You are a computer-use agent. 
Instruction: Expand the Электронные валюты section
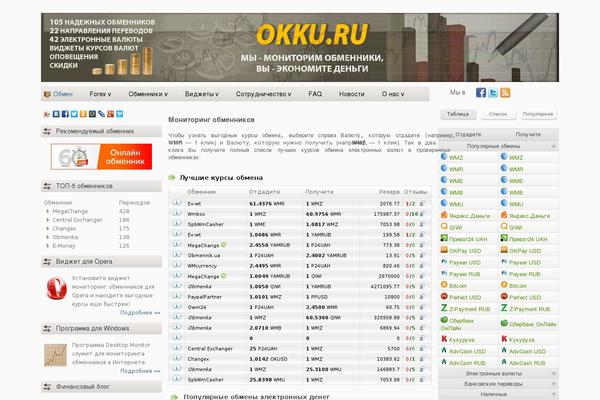554,373
